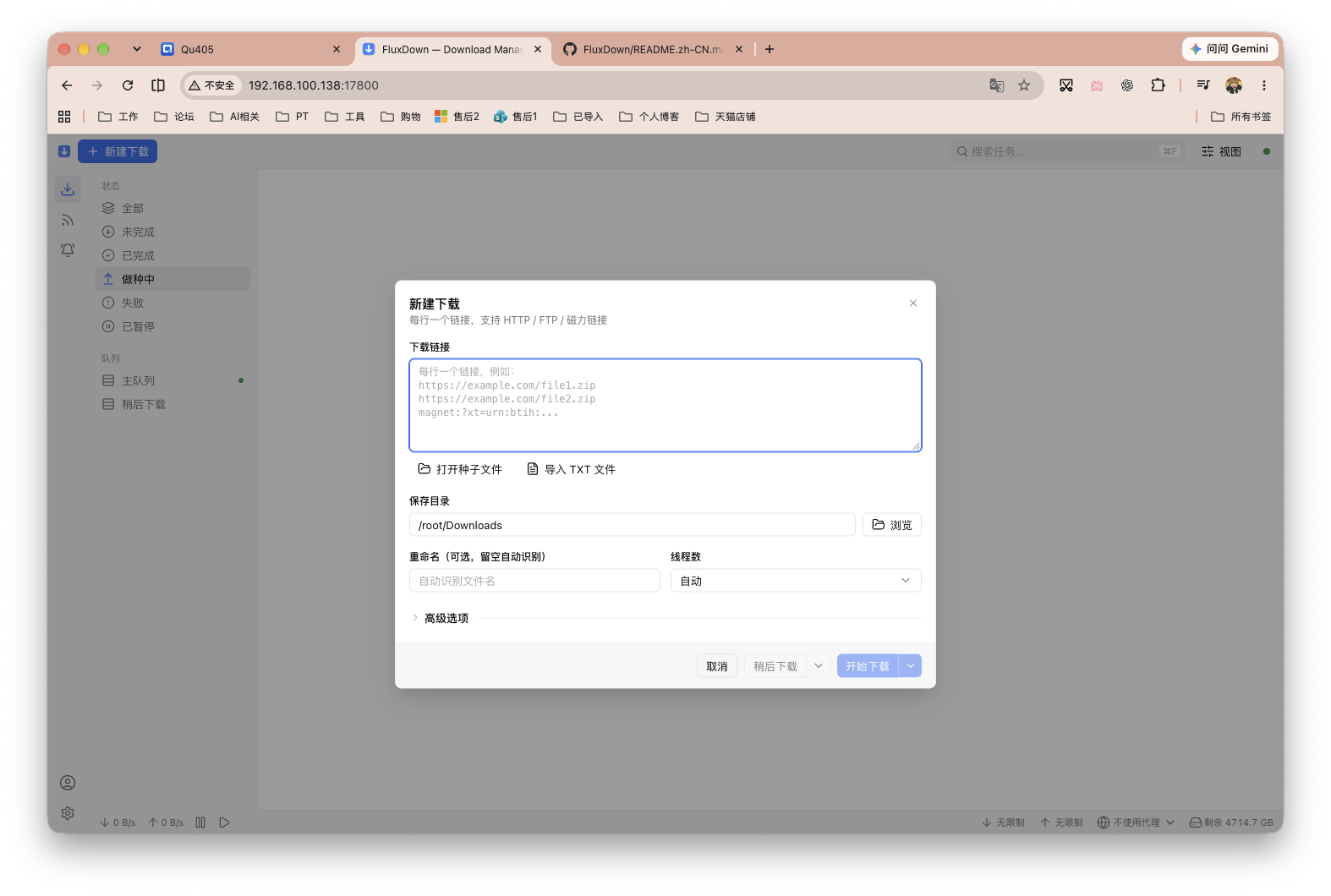Viewport: 1331px width, 896px height.
Task: Bookmark this page with the star icon
Action: [1024, 85]
